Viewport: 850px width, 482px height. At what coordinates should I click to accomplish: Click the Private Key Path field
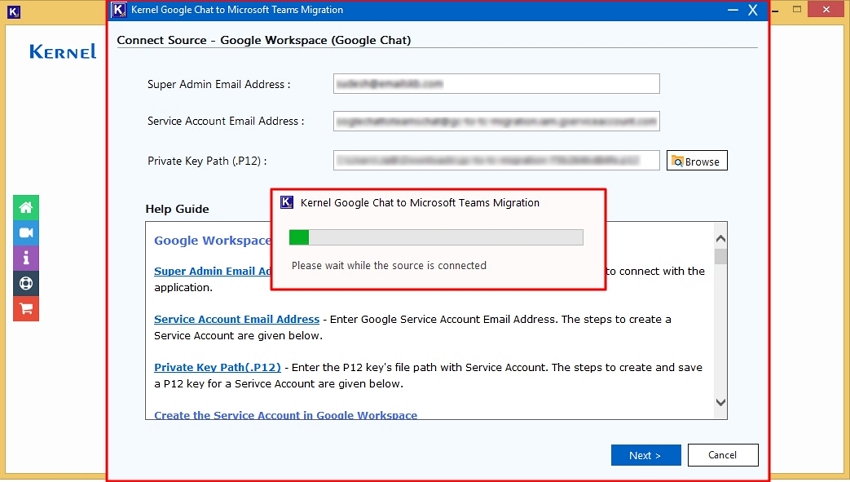click(x=496, y=160)
